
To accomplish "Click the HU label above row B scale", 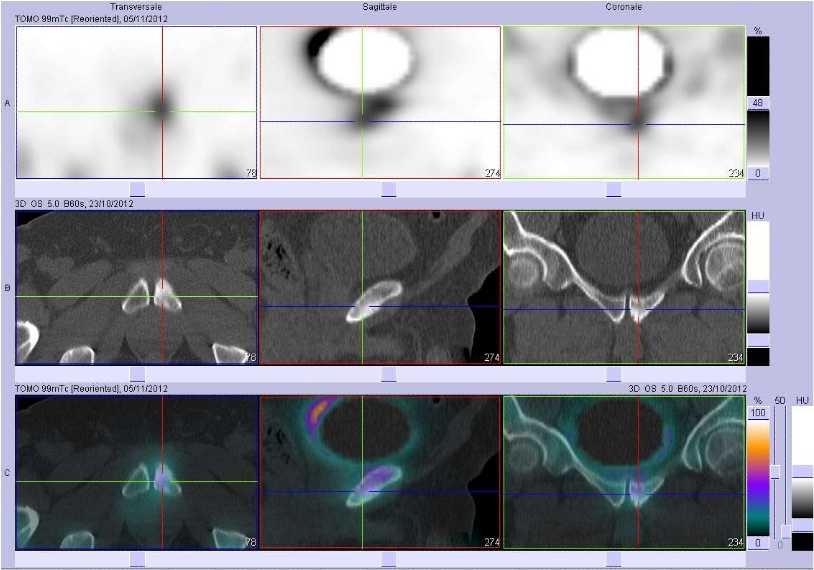I will click(758, 215).
